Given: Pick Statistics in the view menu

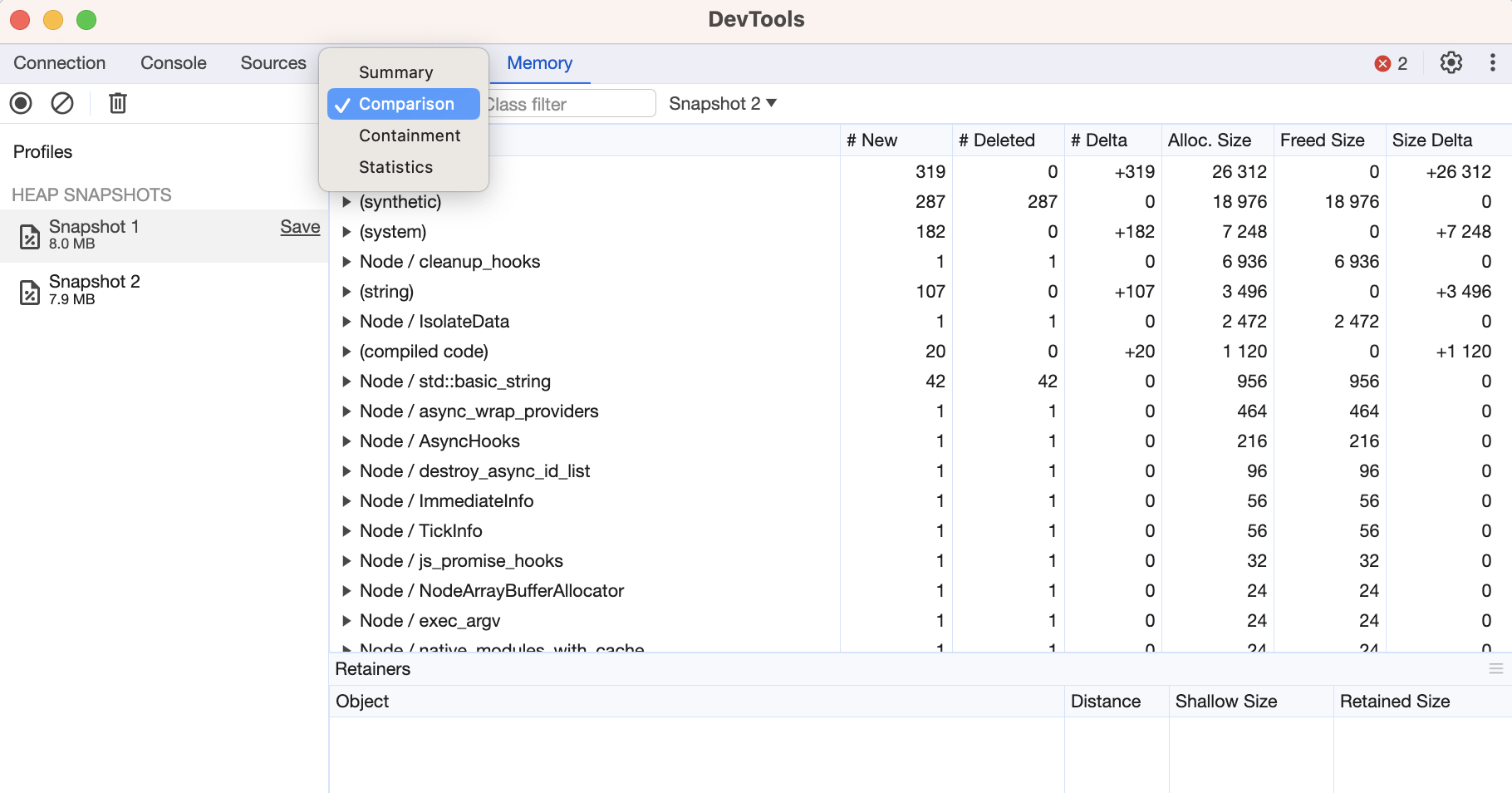Looking at the screenshot, I should (395, 167).
